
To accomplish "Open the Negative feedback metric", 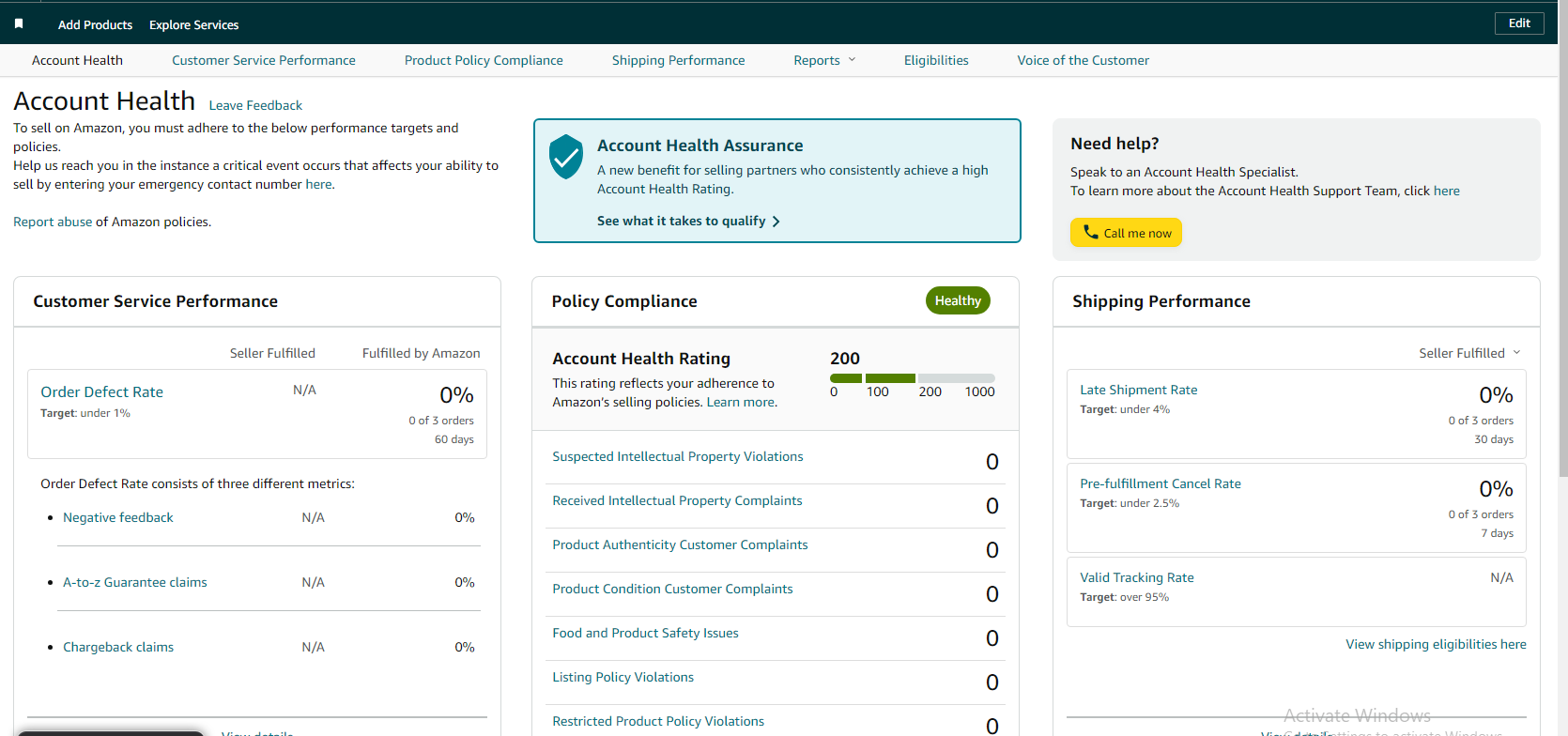I will click(x=118, y=517).
